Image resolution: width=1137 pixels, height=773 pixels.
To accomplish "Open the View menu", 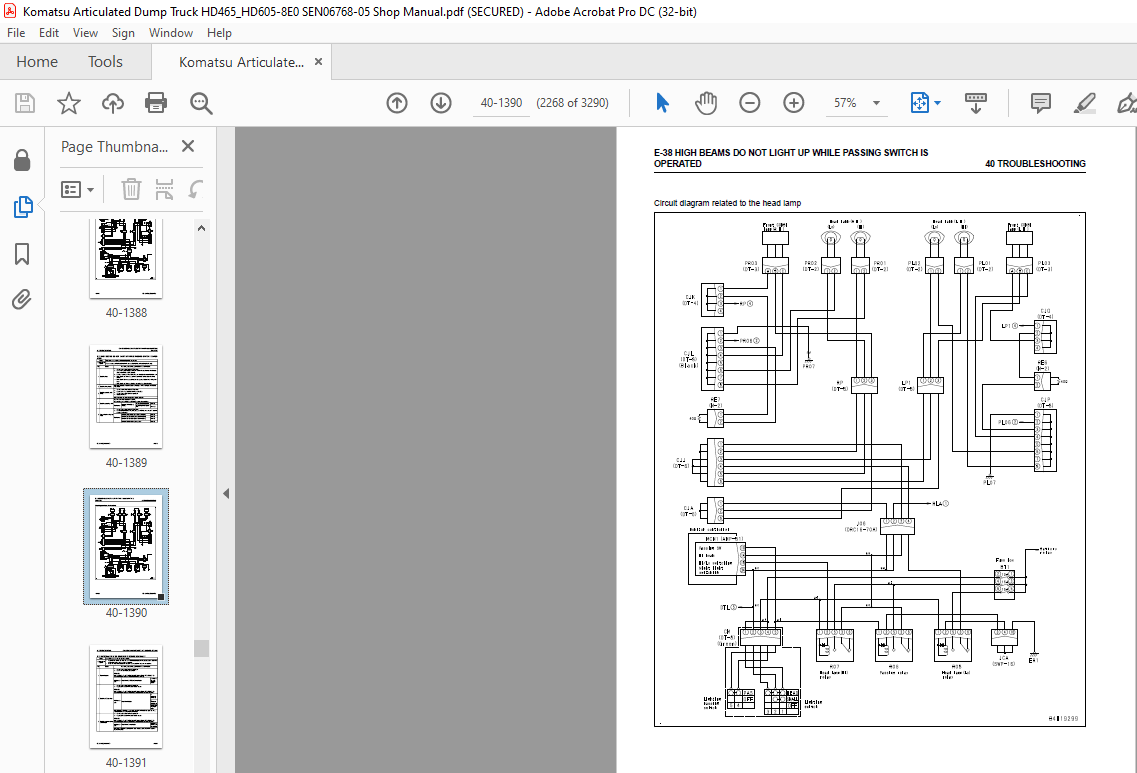I will coord(85,33).
